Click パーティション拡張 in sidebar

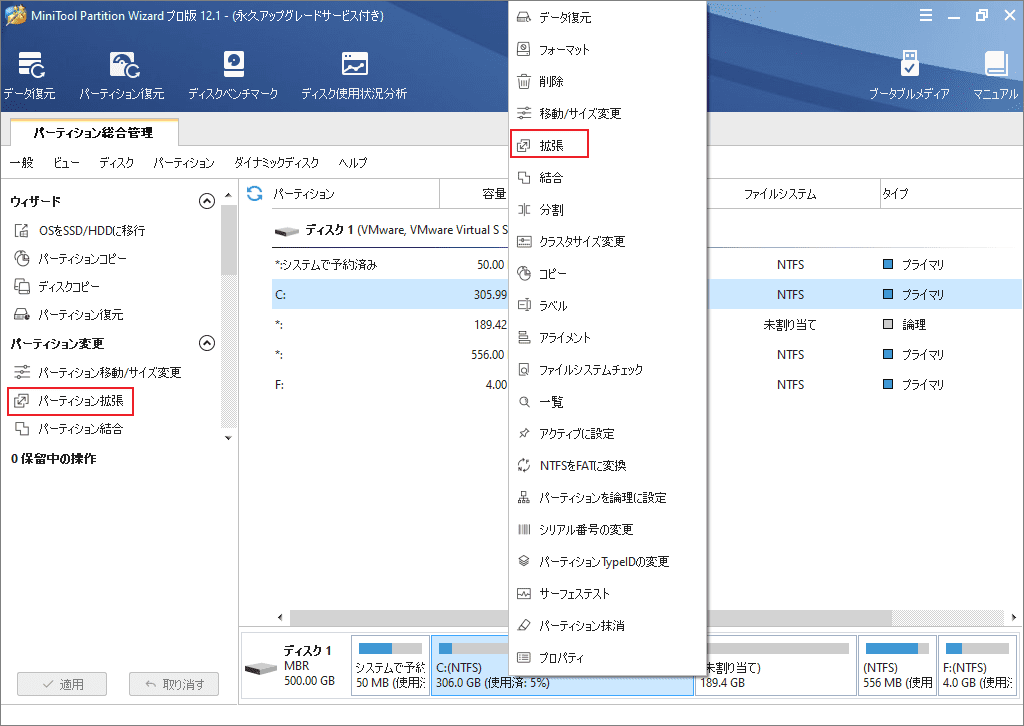70,401
